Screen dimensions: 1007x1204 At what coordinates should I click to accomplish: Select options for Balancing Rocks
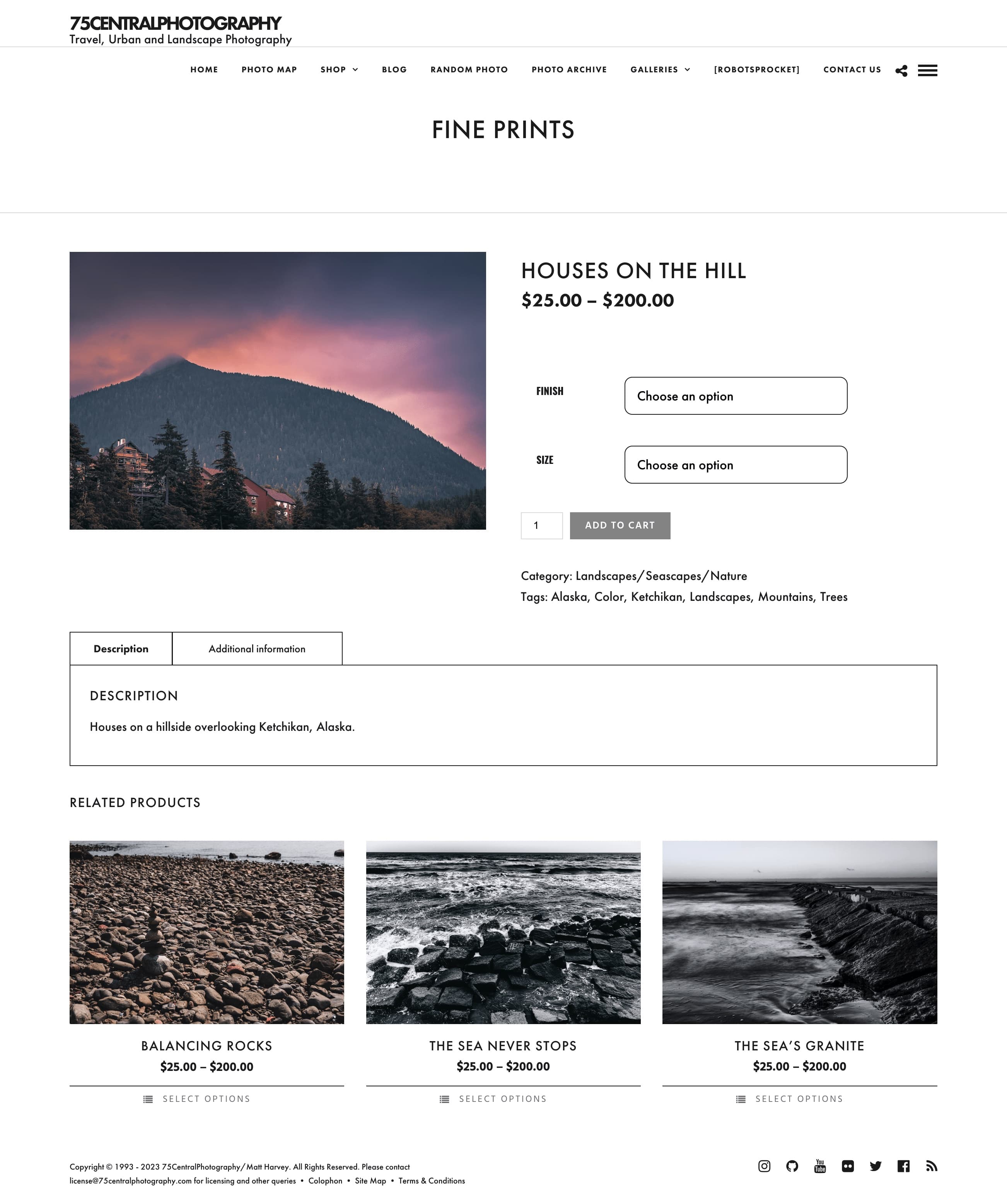click(207, 1098)
